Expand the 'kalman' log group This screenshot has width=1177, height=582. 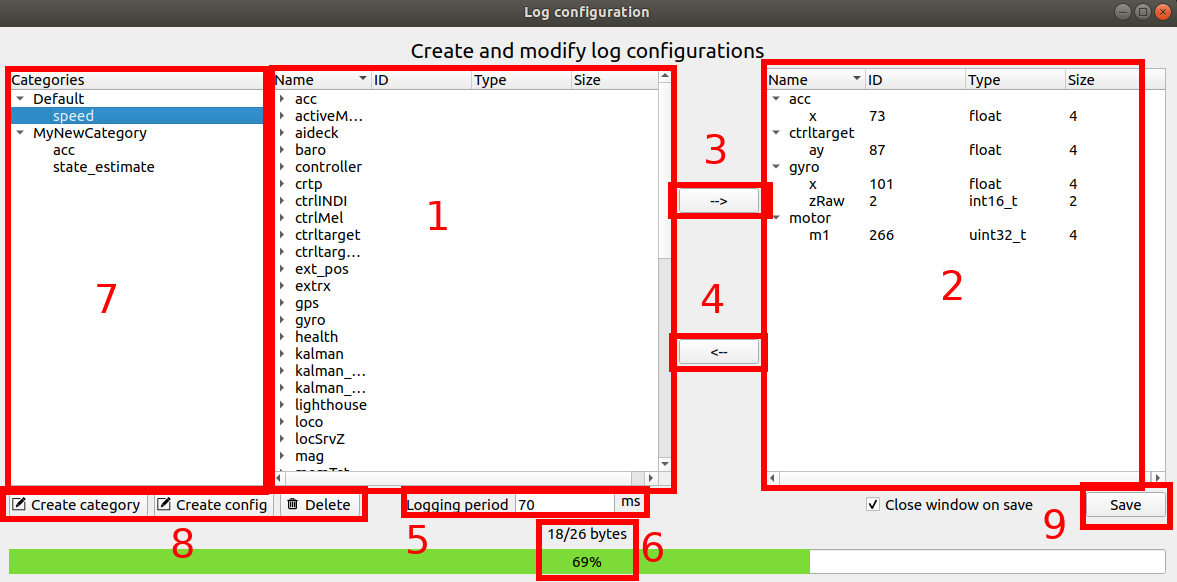point(281,353)
